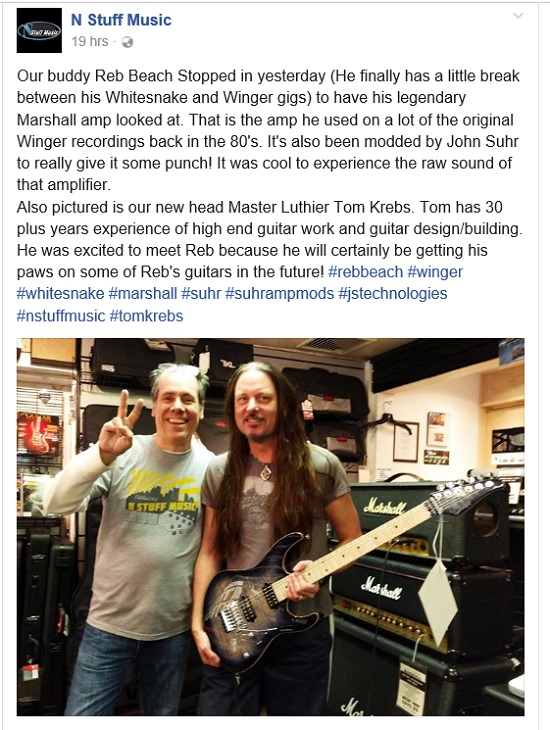
Task: Follow the #marshall hashtag
Action: pyautogui.click(x=143, y=293)
